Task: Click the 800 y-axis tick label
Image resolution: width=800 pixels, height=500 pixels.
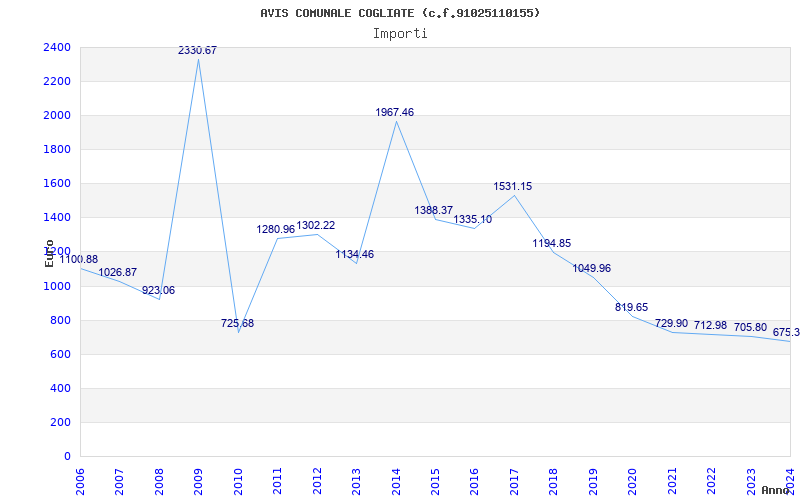Action: (61, 320)
